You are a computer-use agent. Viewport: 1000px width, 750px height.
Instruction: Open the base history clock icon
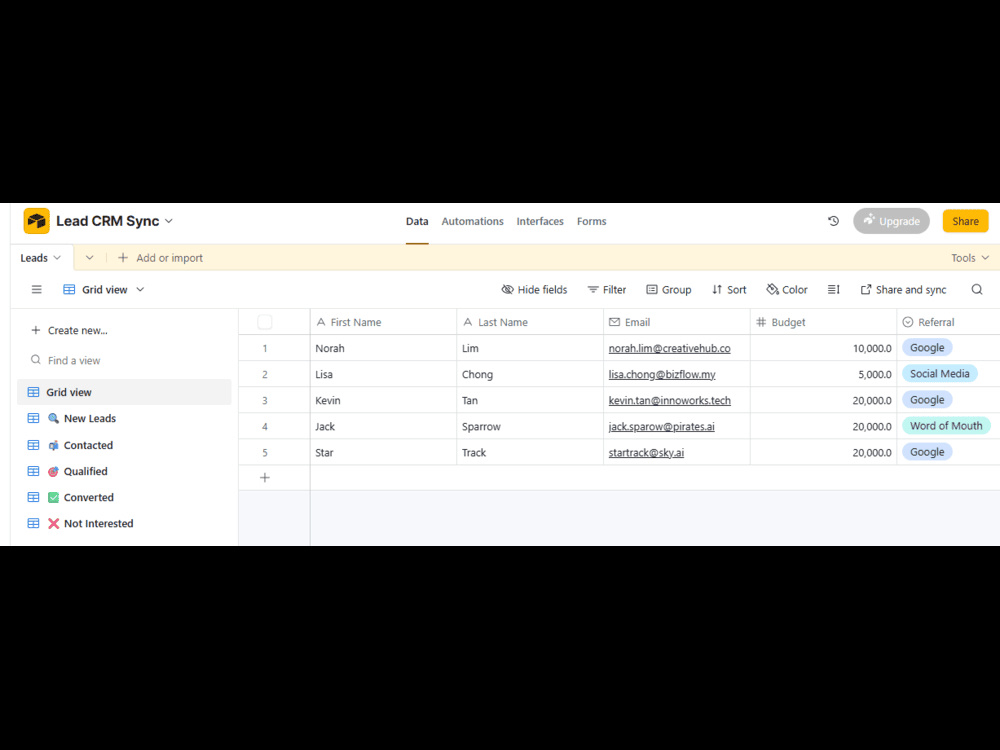coord(833,221)
